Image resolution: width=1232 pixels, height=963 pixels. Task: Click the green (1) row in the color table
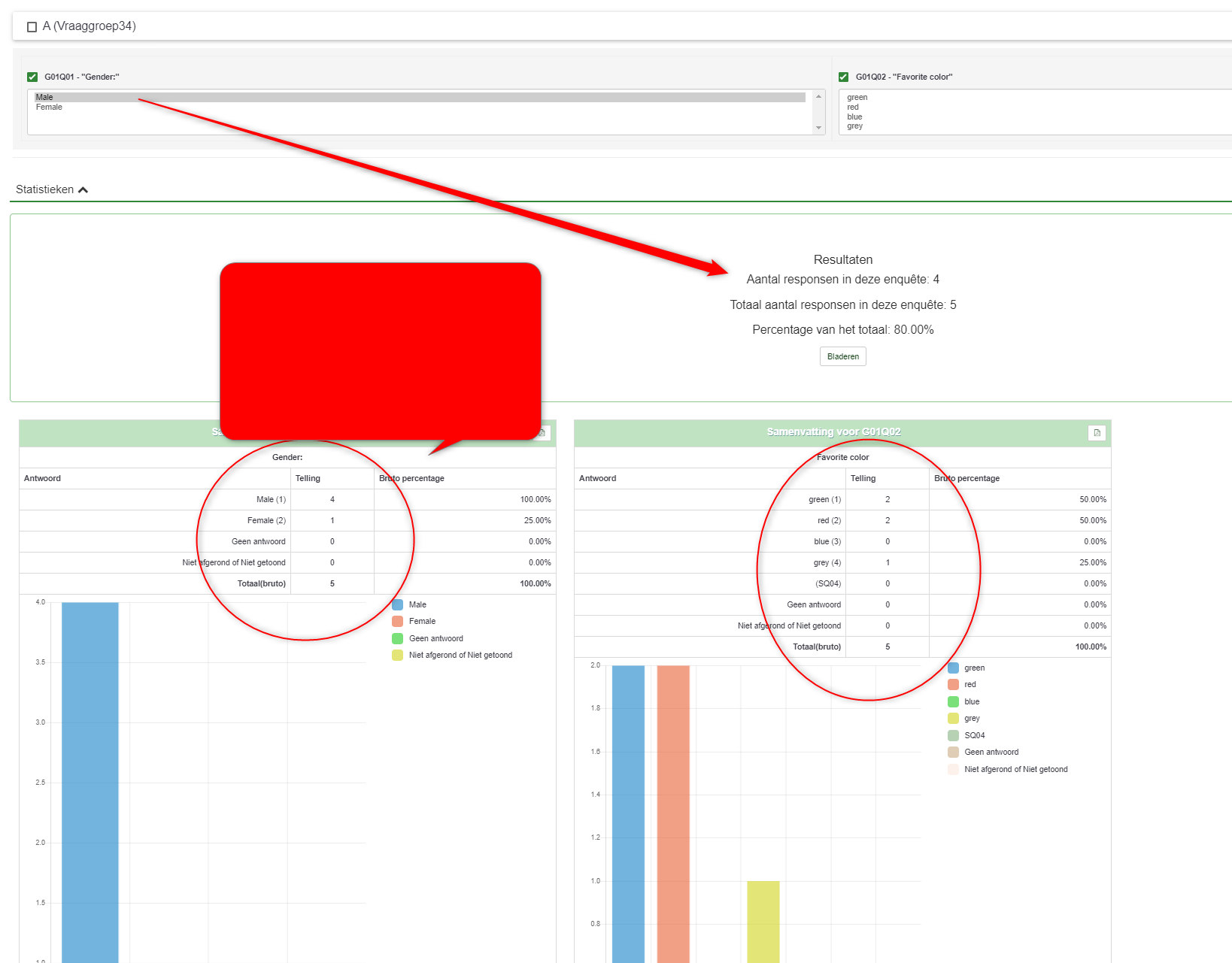coord(842,499)
